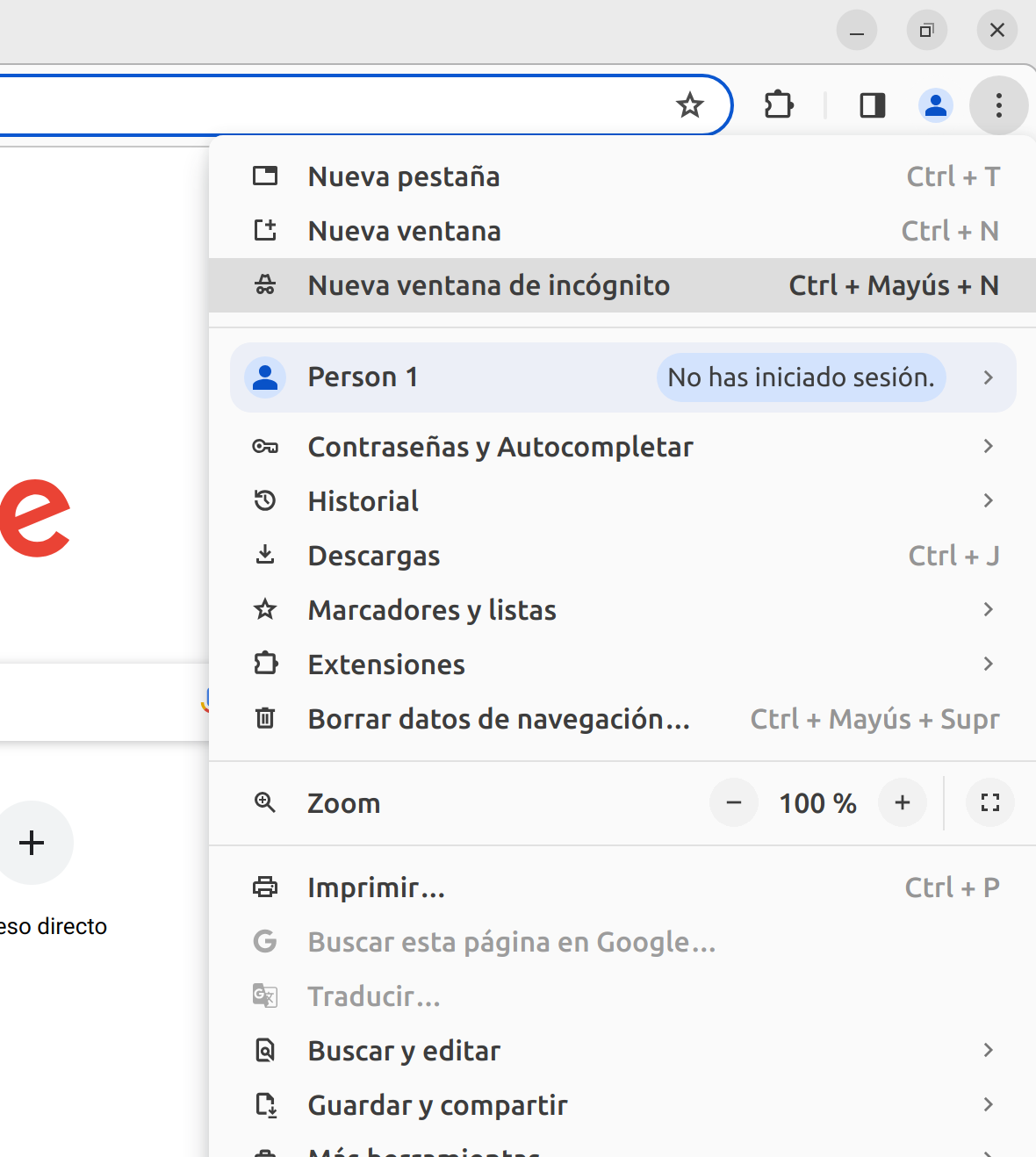Select Nueva ventana de incógnito
This screenshot has width=1036, height=1157.
click(488, 285)
